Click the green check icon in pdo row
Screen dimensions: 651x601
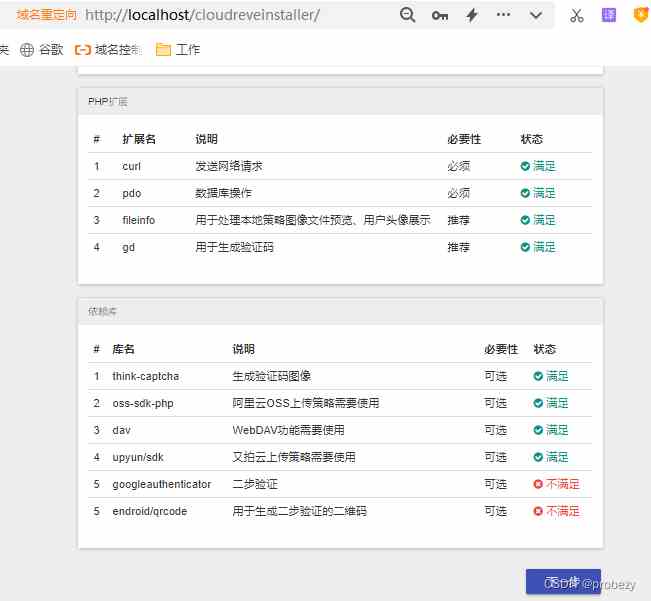coord(525,193)
